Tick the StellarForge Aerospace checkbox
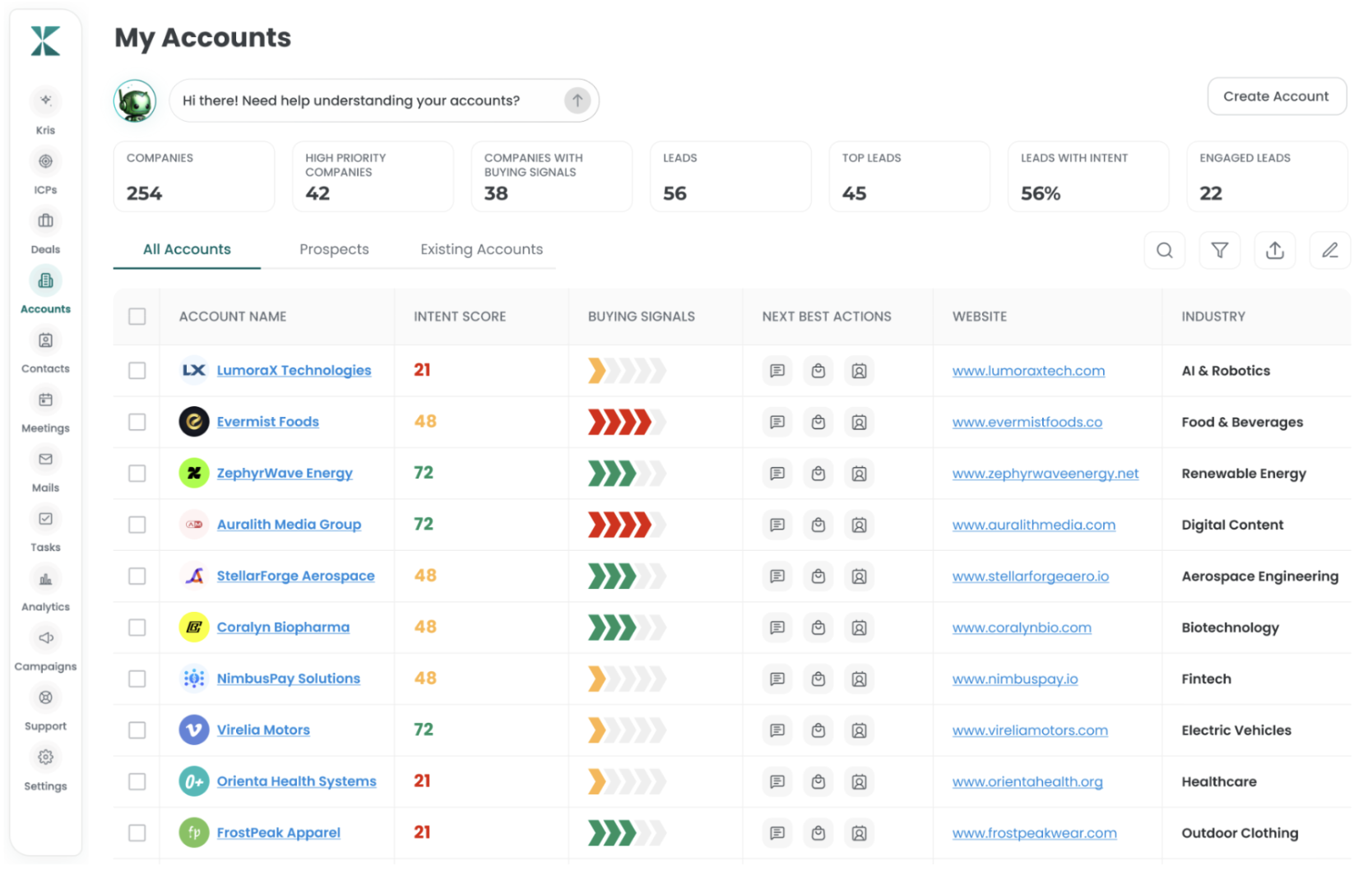This screenshot has height=875, width=1372. tap(137, 576)
